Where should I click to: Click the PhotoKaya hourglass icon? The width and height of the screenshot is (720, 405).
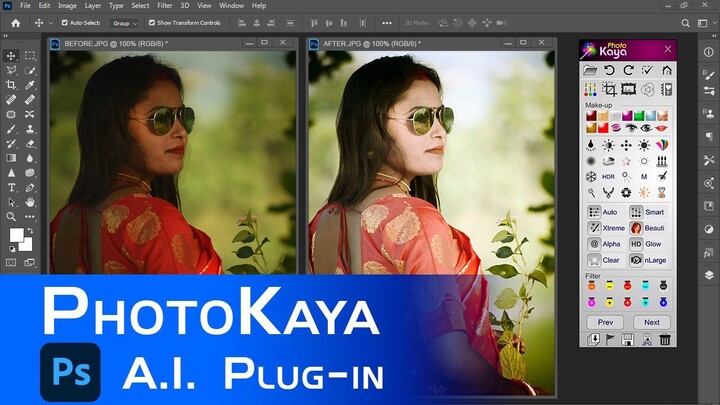tap(662, 193)
